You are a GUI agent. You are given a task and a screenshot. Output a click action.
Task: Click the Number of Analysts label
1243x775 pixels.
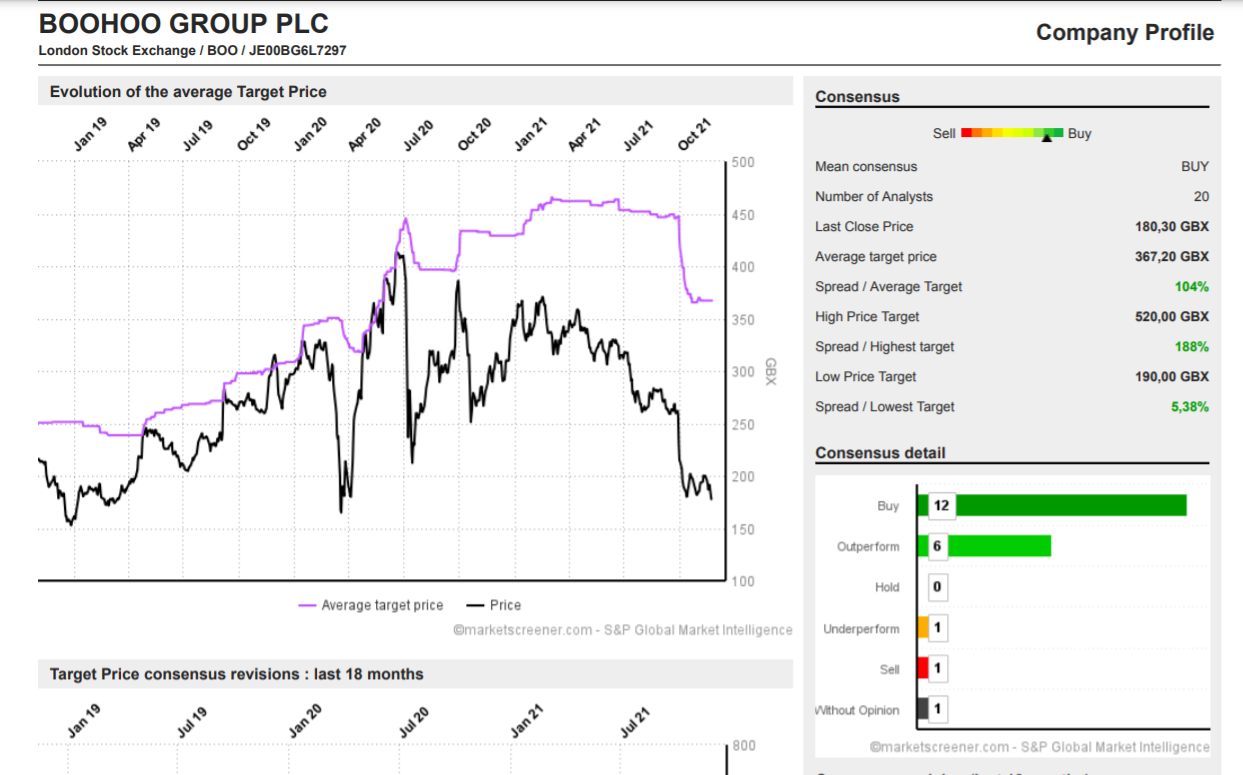click(874, 197)
